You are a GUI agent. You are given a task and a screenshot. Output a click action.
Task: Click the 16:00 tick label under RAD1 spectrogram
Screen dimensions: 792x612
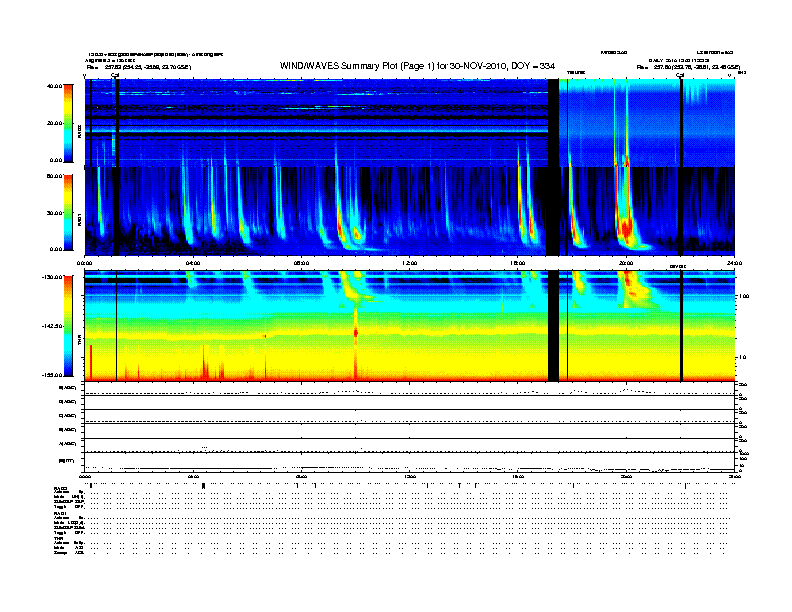518,263
